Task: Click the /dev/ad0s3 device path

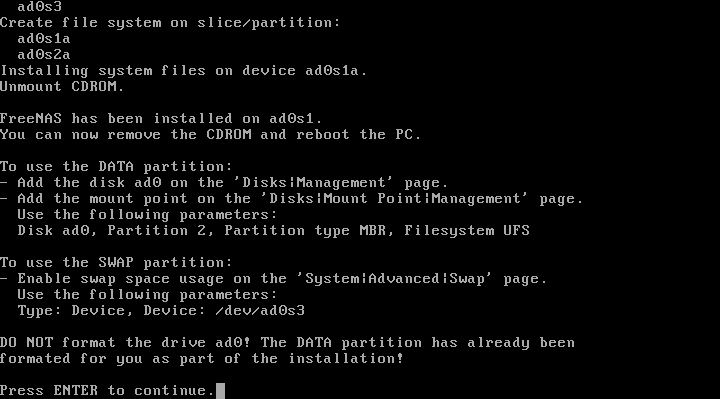Action: coord(260,311)
